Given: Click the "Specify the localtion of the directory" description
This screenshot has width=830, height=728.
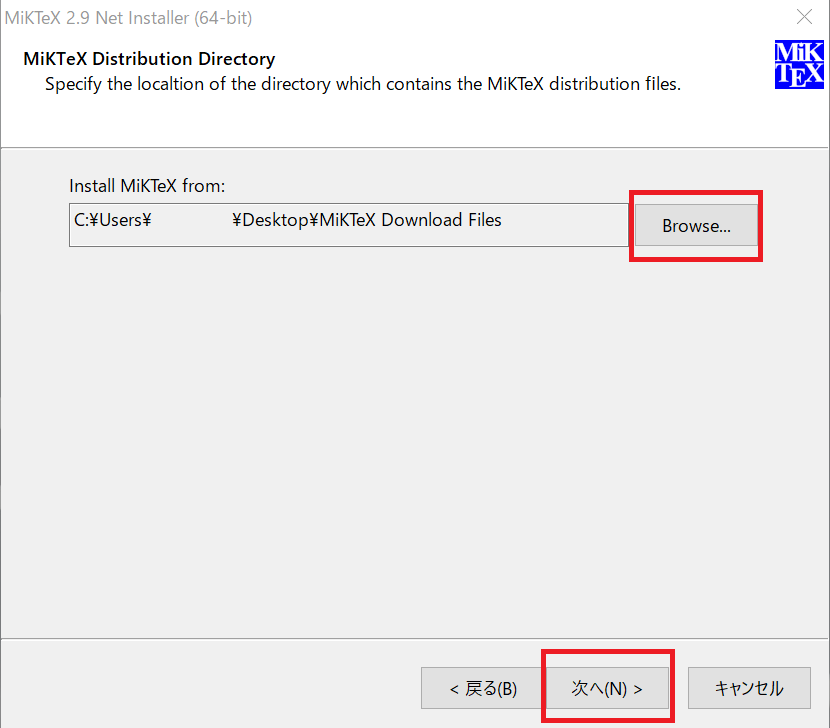Looking at the screenshot, I should pyautogui.click(x=363, y=84).
